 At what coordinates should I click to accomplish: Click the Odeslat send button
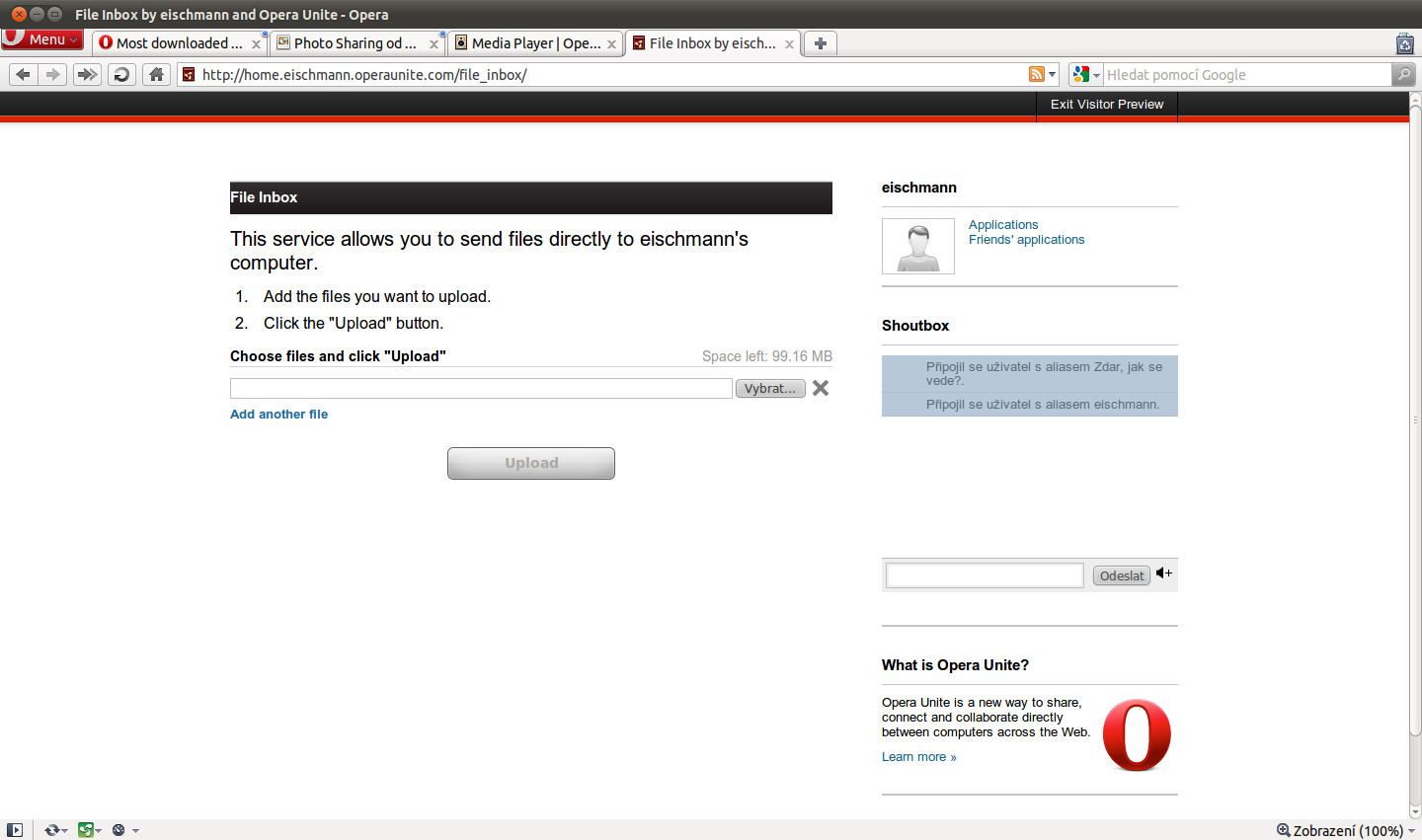[x=1122, y=575]
